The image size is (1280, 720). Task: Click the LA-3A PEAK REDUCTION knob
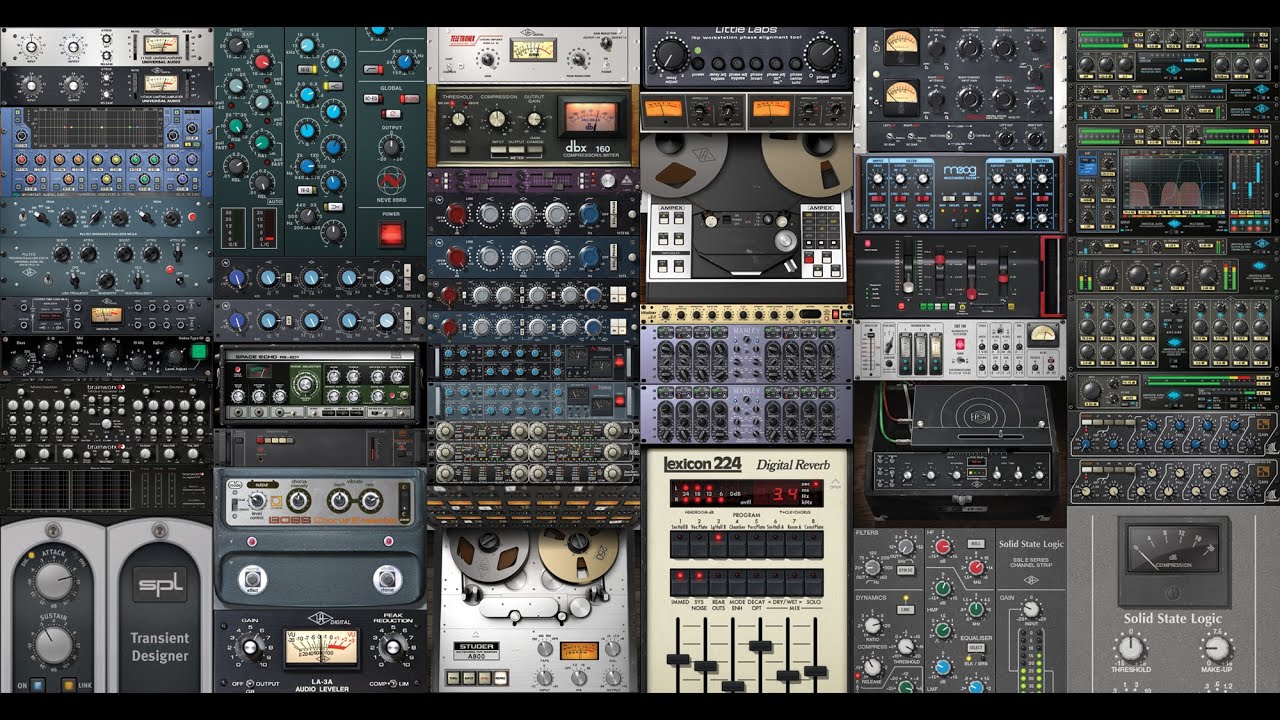[x=393, y=647]
